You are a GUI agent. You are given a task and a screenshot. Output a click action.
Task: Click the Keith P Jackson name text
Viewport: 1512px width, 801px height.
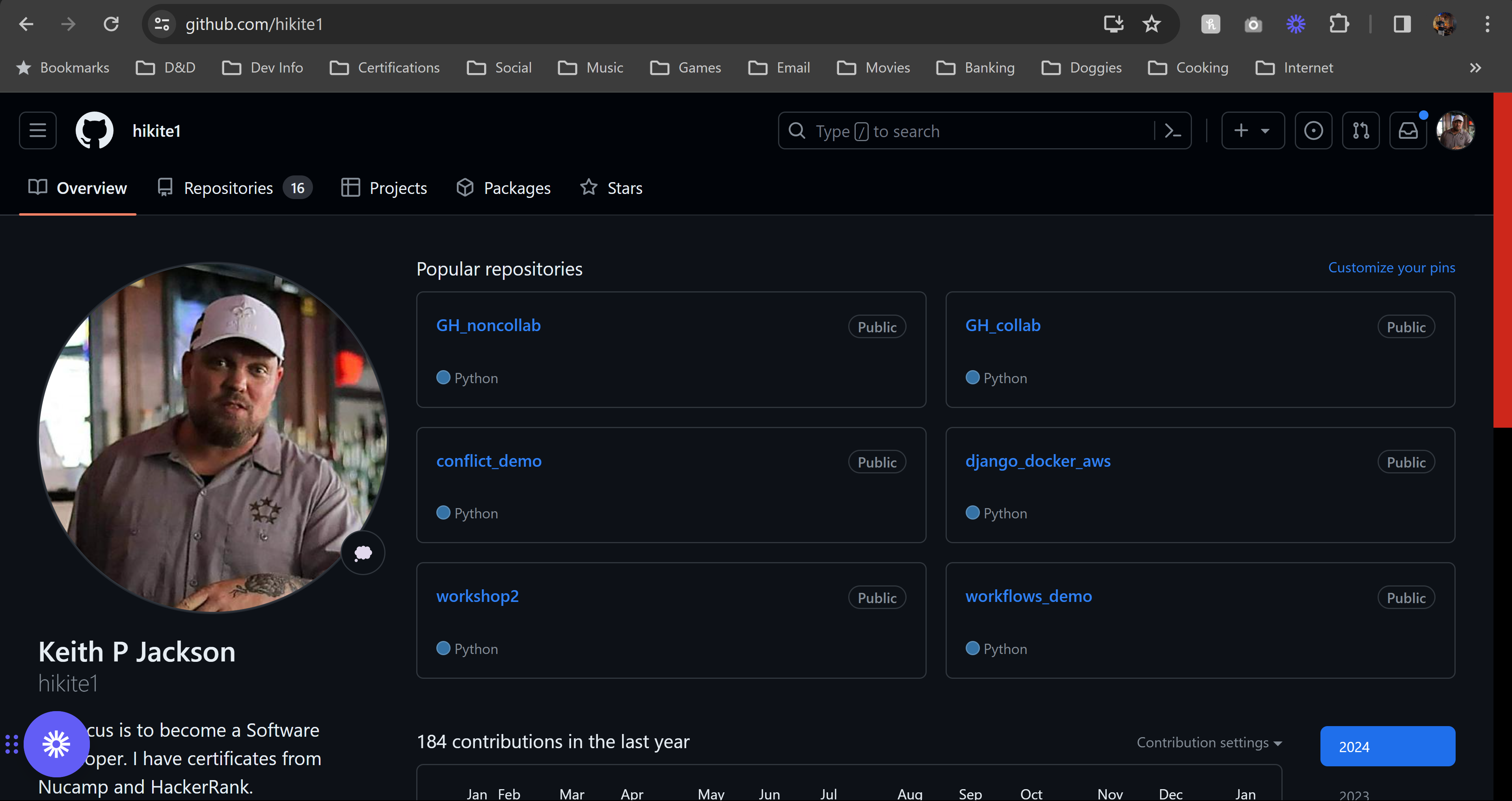click(137, 652)
